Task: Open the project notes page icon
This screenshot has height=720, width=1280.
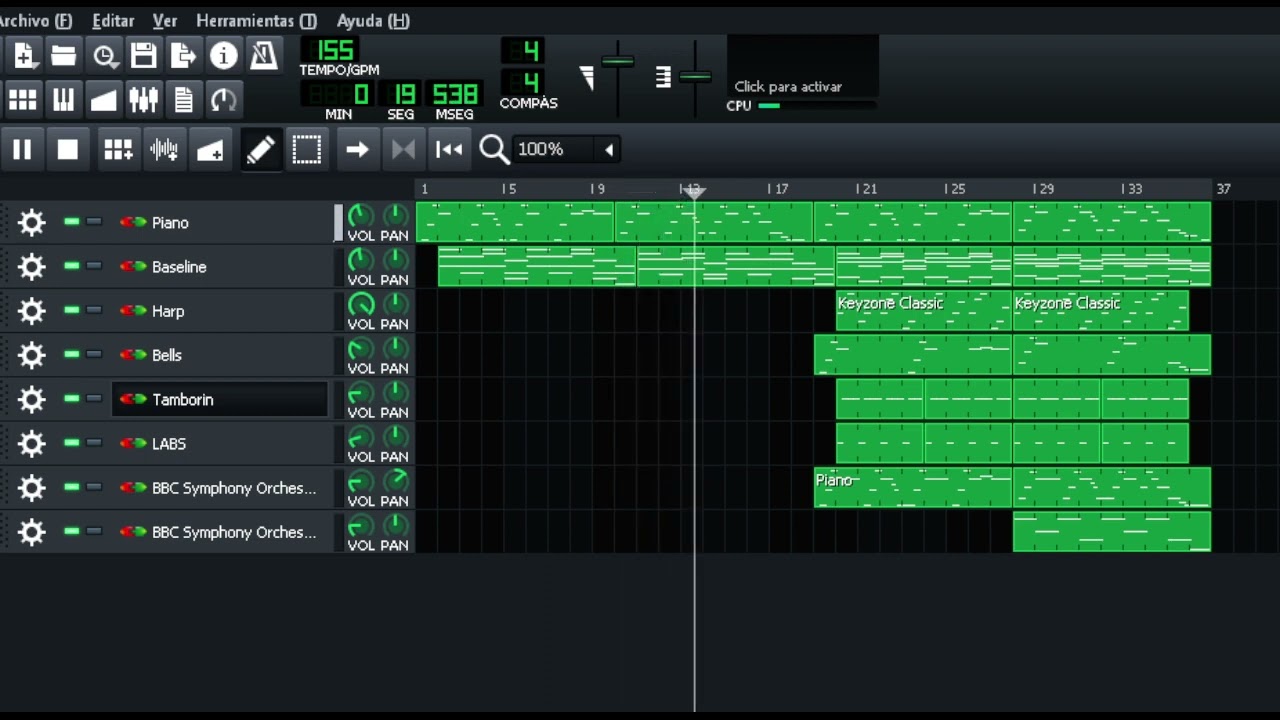Action: click(x=183, y=99)
